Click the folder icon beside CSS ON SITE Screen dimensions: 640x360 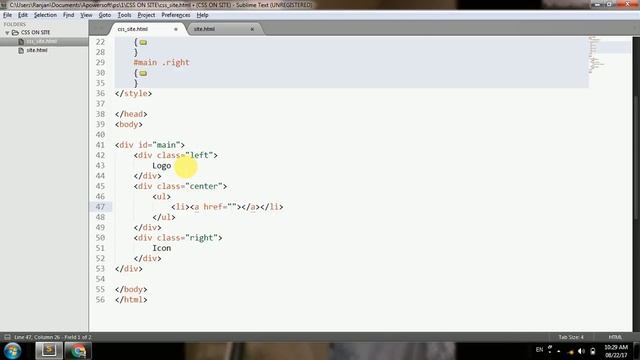[x=15, y=33]
